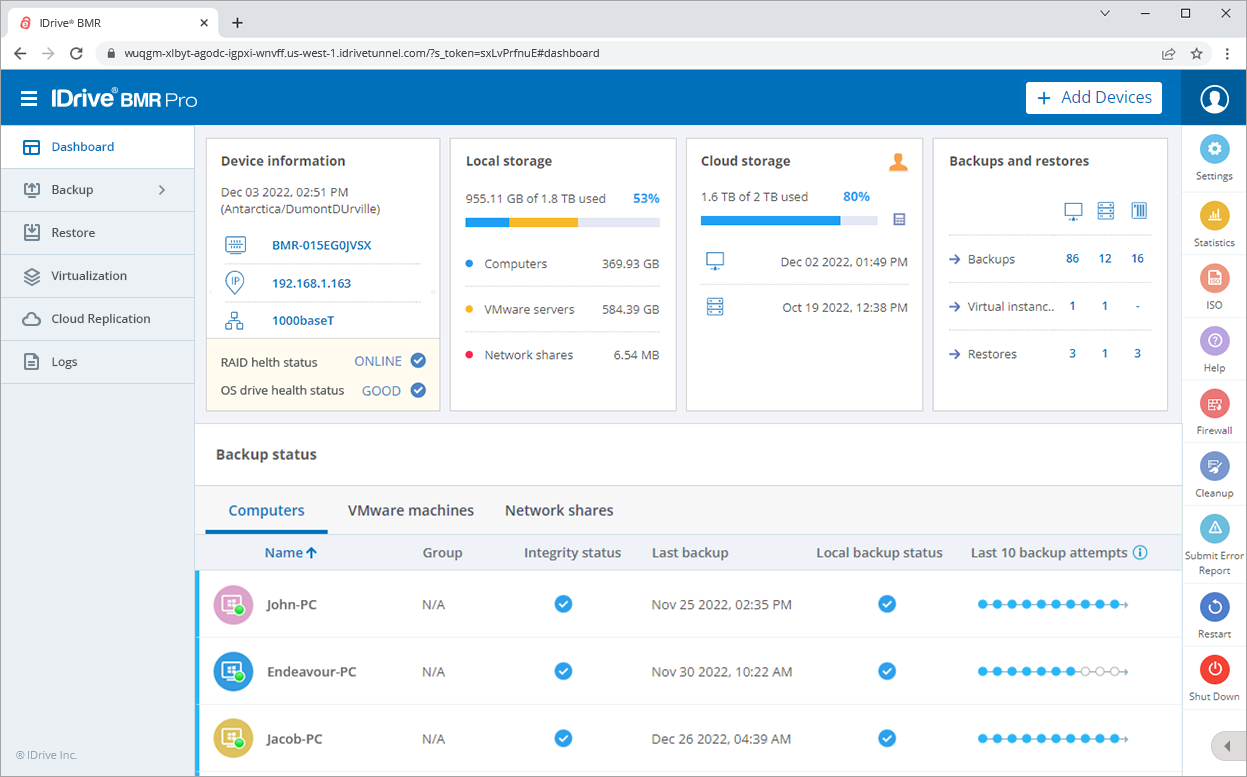The height and width of the screenshot is (777, 1247).
Task: Click the 192.168.1.163 IP address link
Action: [312, 283]
